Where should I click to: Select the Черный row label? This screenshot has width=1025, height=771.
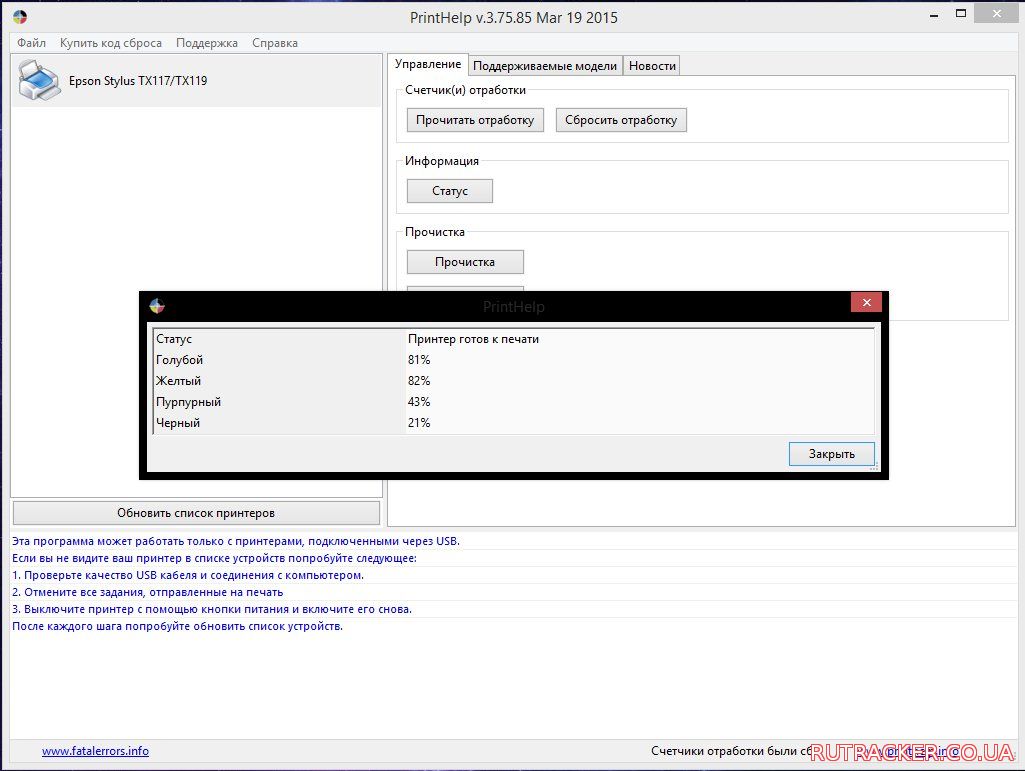click(x=178, y=422)
